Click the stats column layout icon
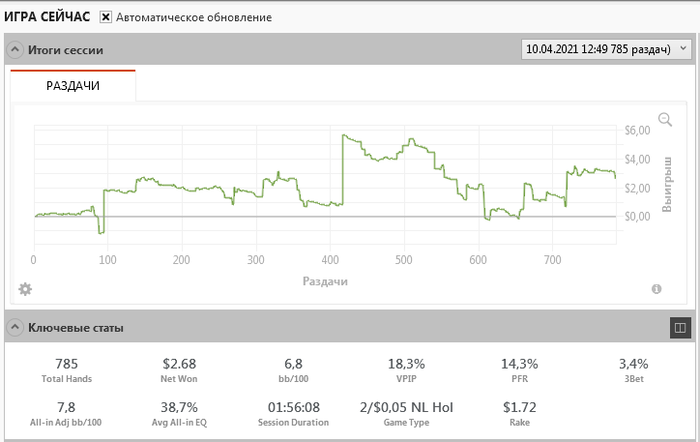This screenshot has width=700, height=442. pos(679,327)
